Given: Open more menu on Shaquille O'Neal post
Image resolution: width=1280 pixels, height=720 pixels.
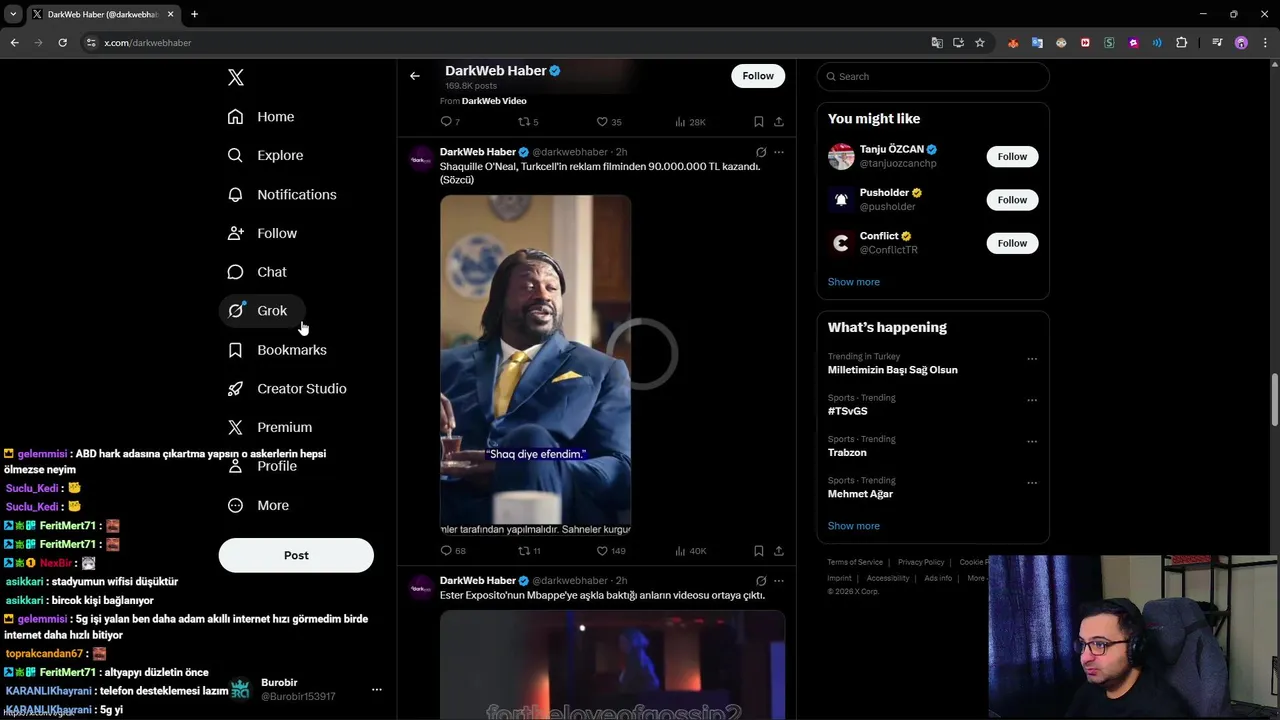Looking at the screenshot, I should click(x=779, y=153).
